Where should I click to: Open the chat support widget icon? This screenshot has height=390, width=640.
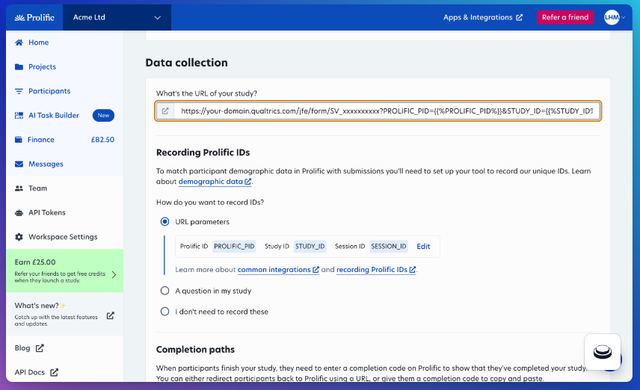tap(602, 352)
